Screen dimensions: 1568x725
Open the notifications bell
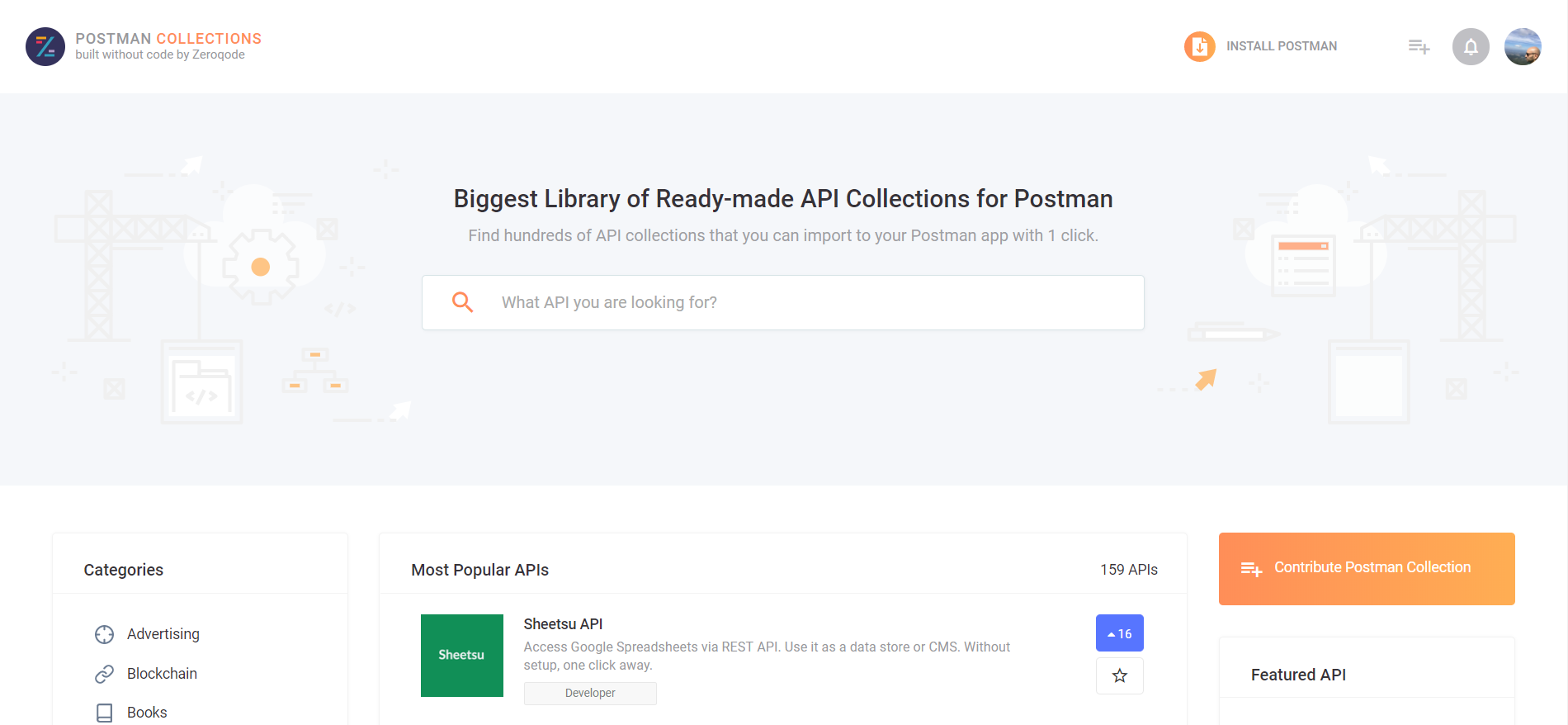[1471, 46]
